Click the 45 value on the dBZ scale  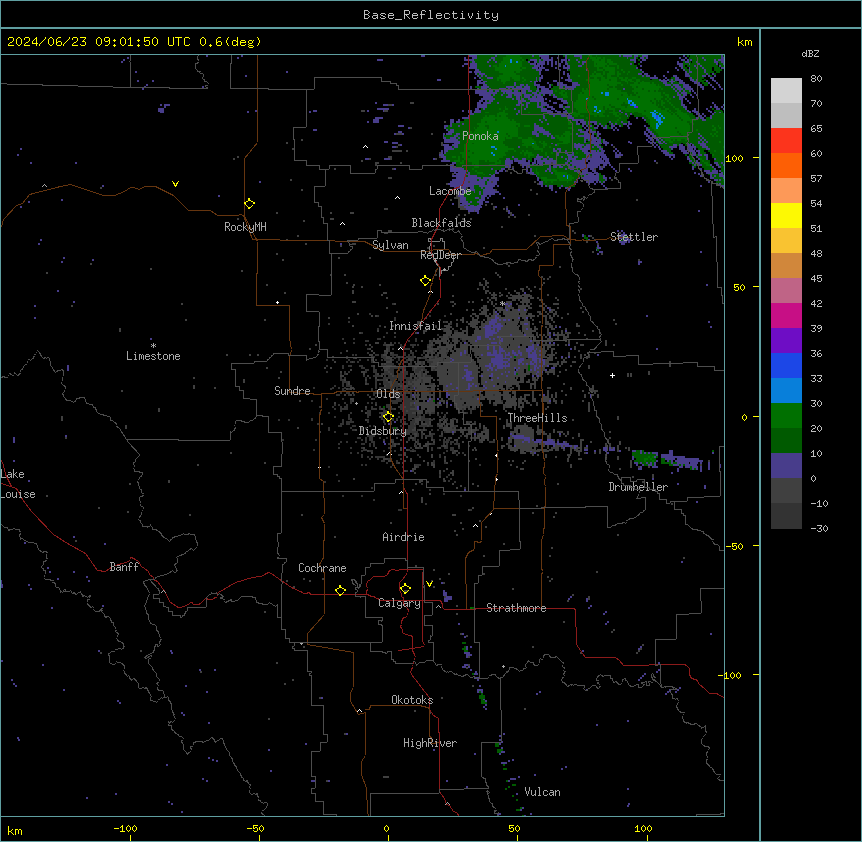coord(816,279)
